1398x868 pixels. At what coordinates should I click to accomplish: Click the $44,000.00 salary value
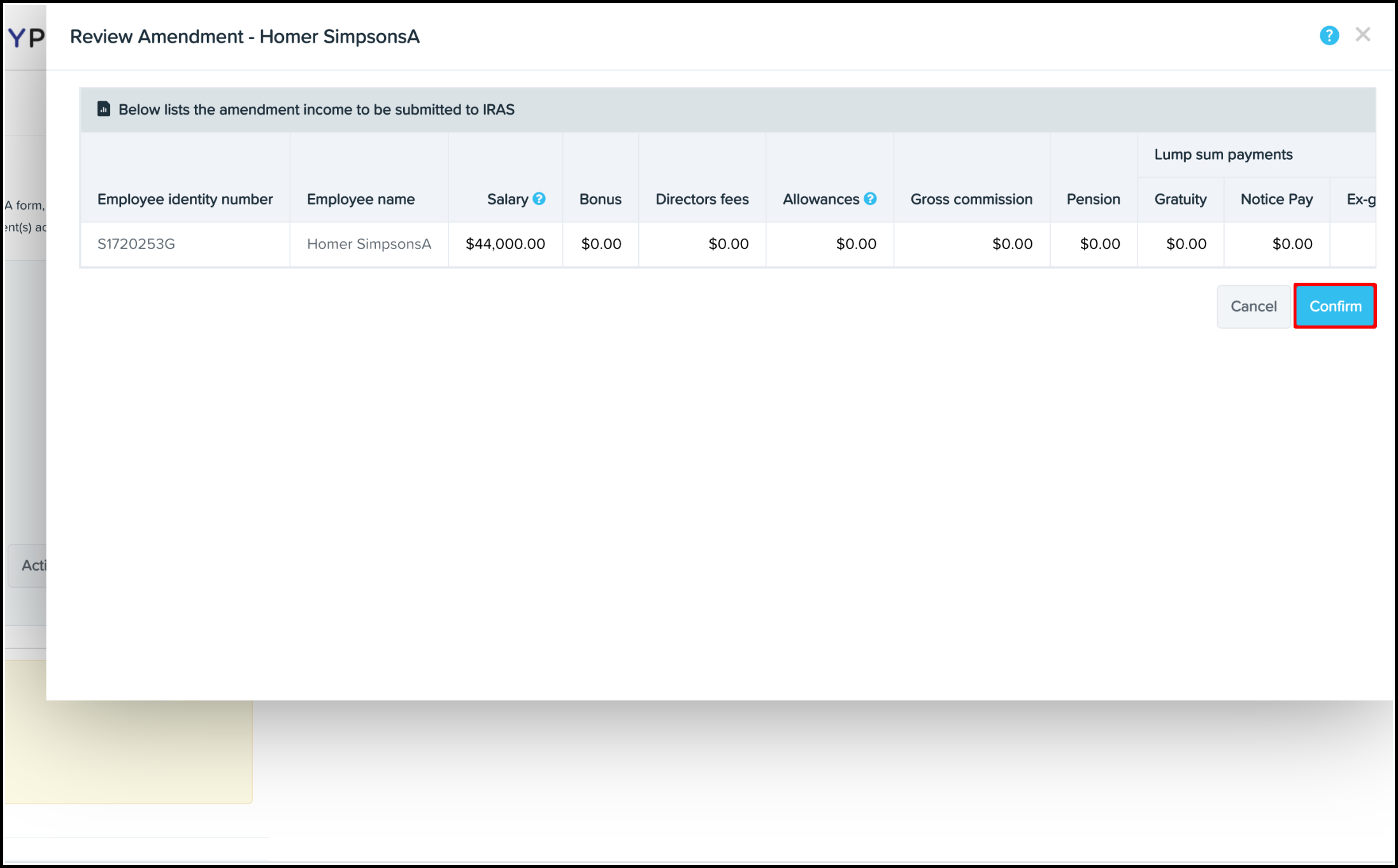coord(505,244)
